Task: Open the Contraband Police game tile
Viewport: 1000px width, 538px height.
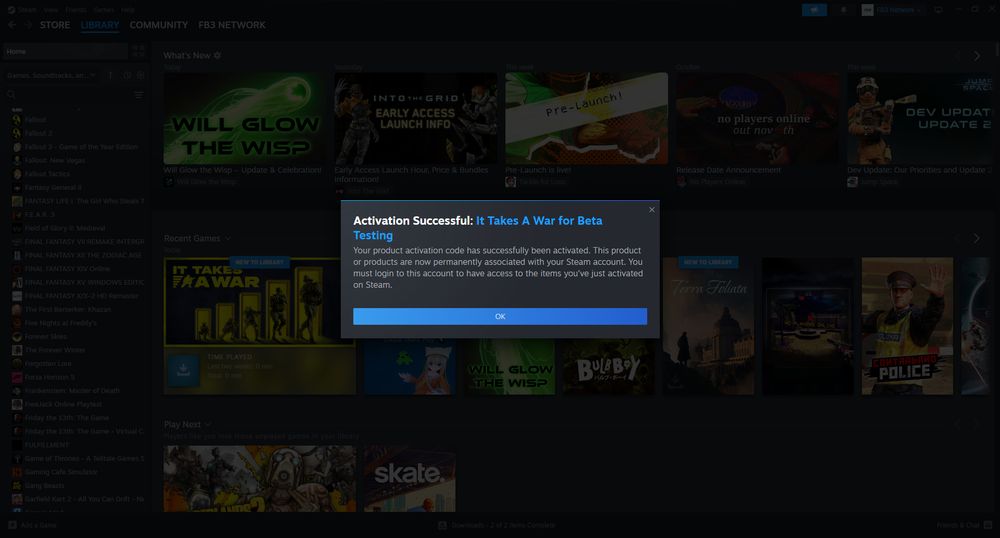Action: click(x=907, y=326)
